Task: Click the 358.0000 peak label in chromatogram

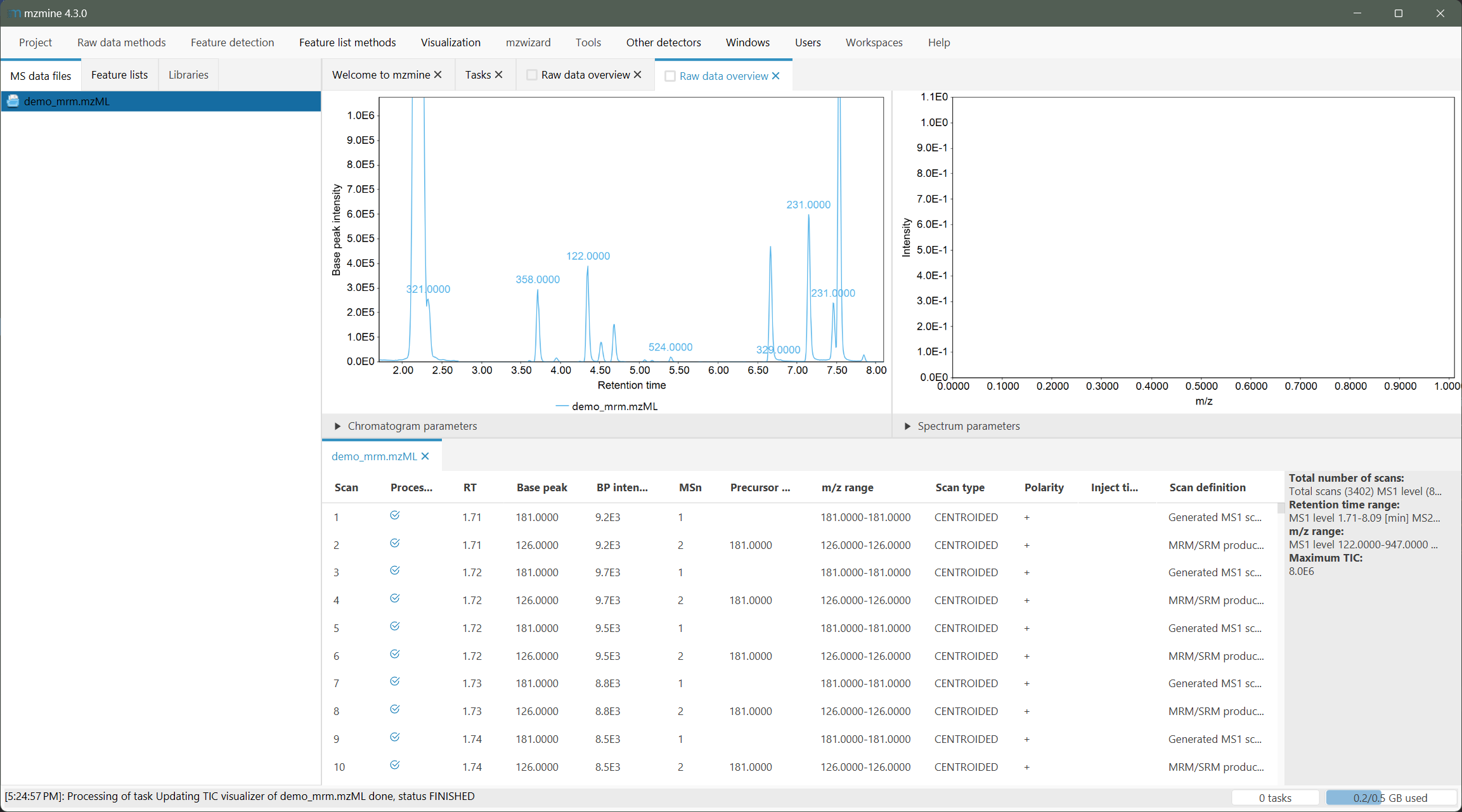Action: coord(538,280)
